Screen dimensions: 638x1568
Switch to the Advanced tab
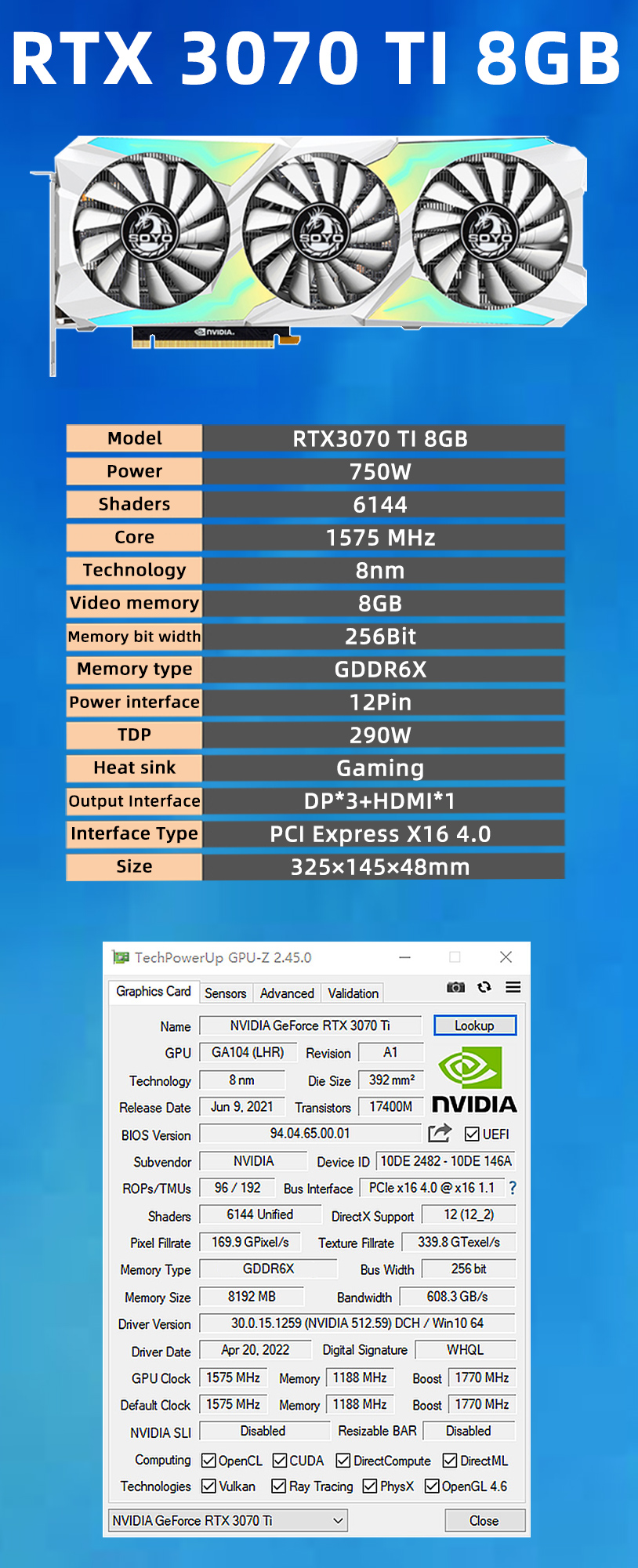(x=287, y=993)
